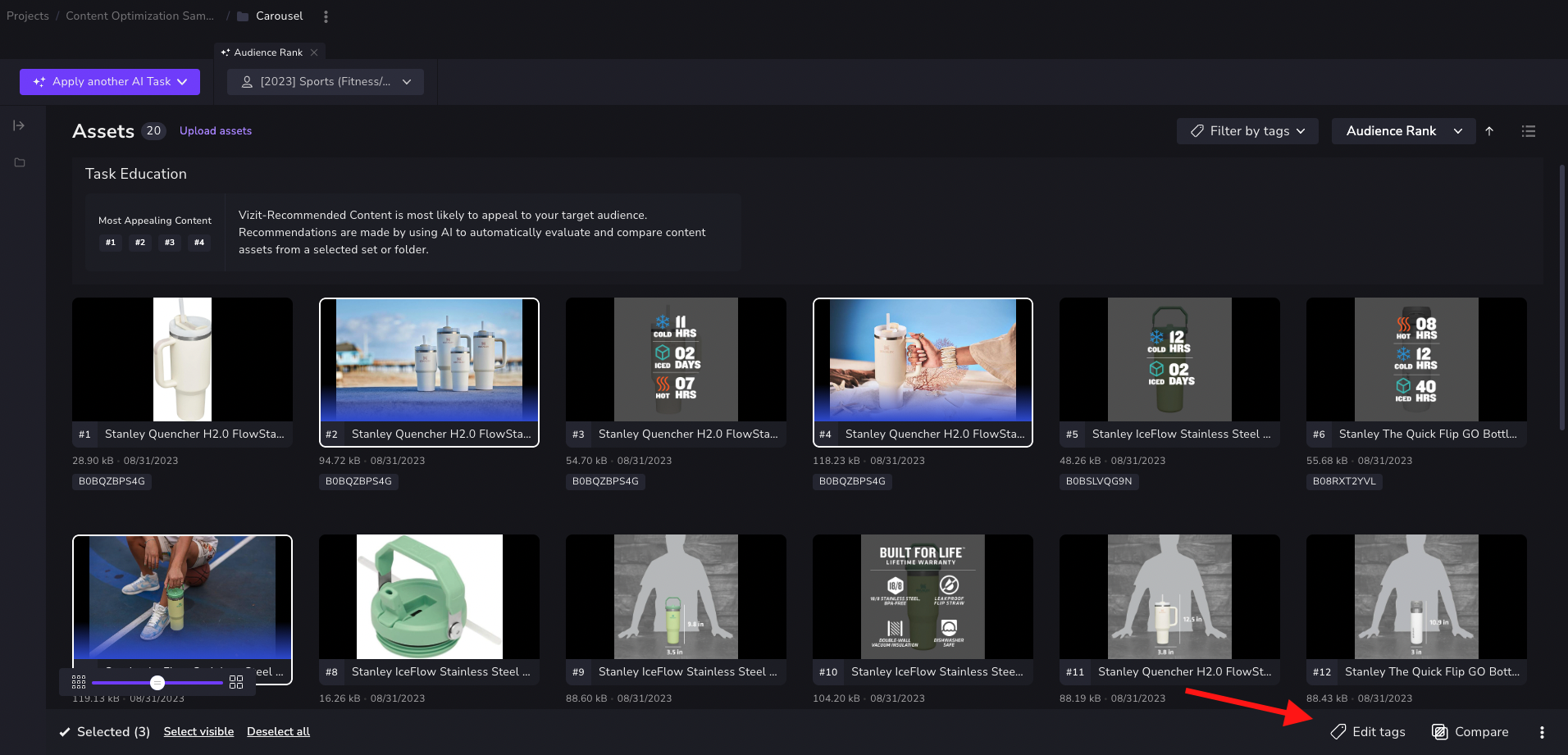Go to Projects breadcrumb
This screenshot has width=1568, height=755.
click(28, 16)
